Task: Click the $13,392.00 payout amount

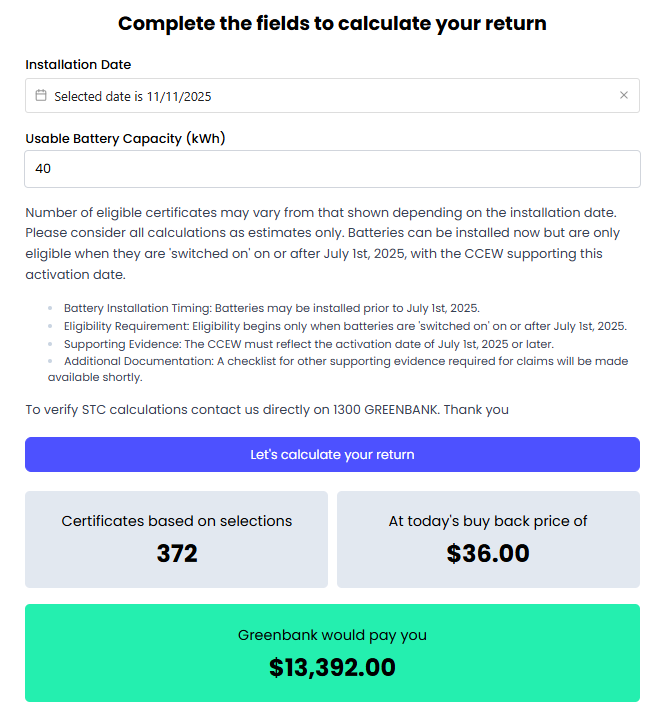Action: tap(332, 668)
